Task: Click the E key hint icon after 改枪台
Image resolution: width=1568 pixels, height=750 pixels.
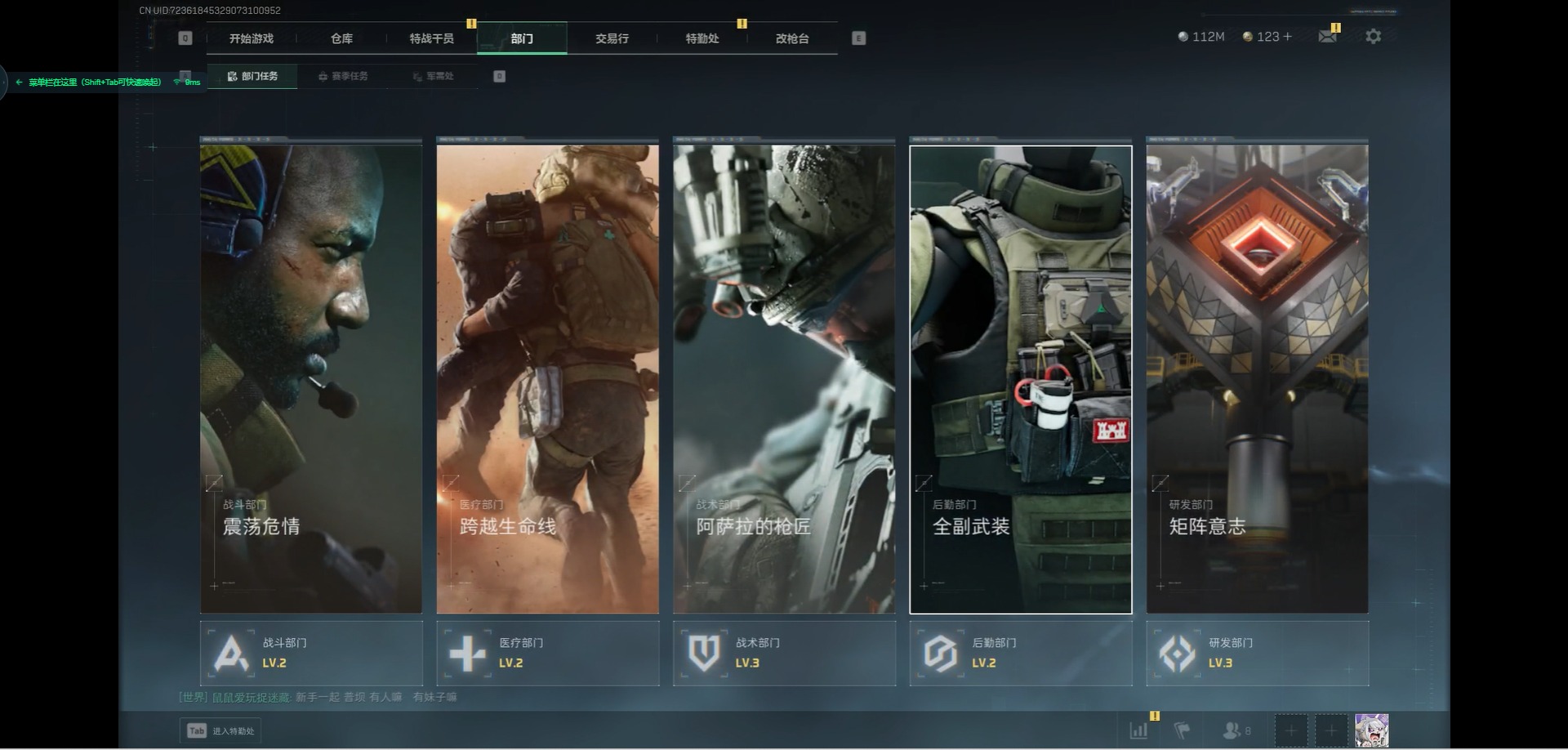Action: [858, 38]
